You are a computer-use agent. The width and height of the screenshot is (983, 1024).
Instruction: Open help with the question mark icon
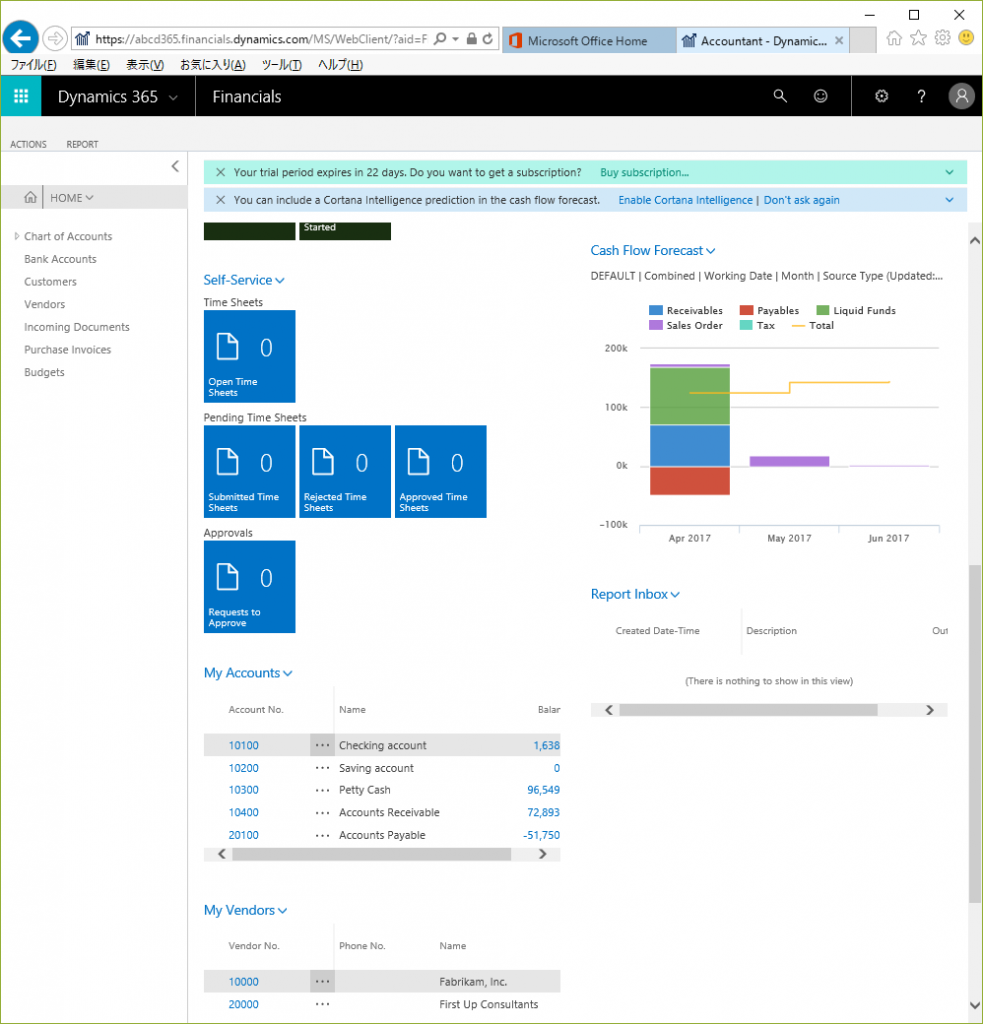coord(922,97)
